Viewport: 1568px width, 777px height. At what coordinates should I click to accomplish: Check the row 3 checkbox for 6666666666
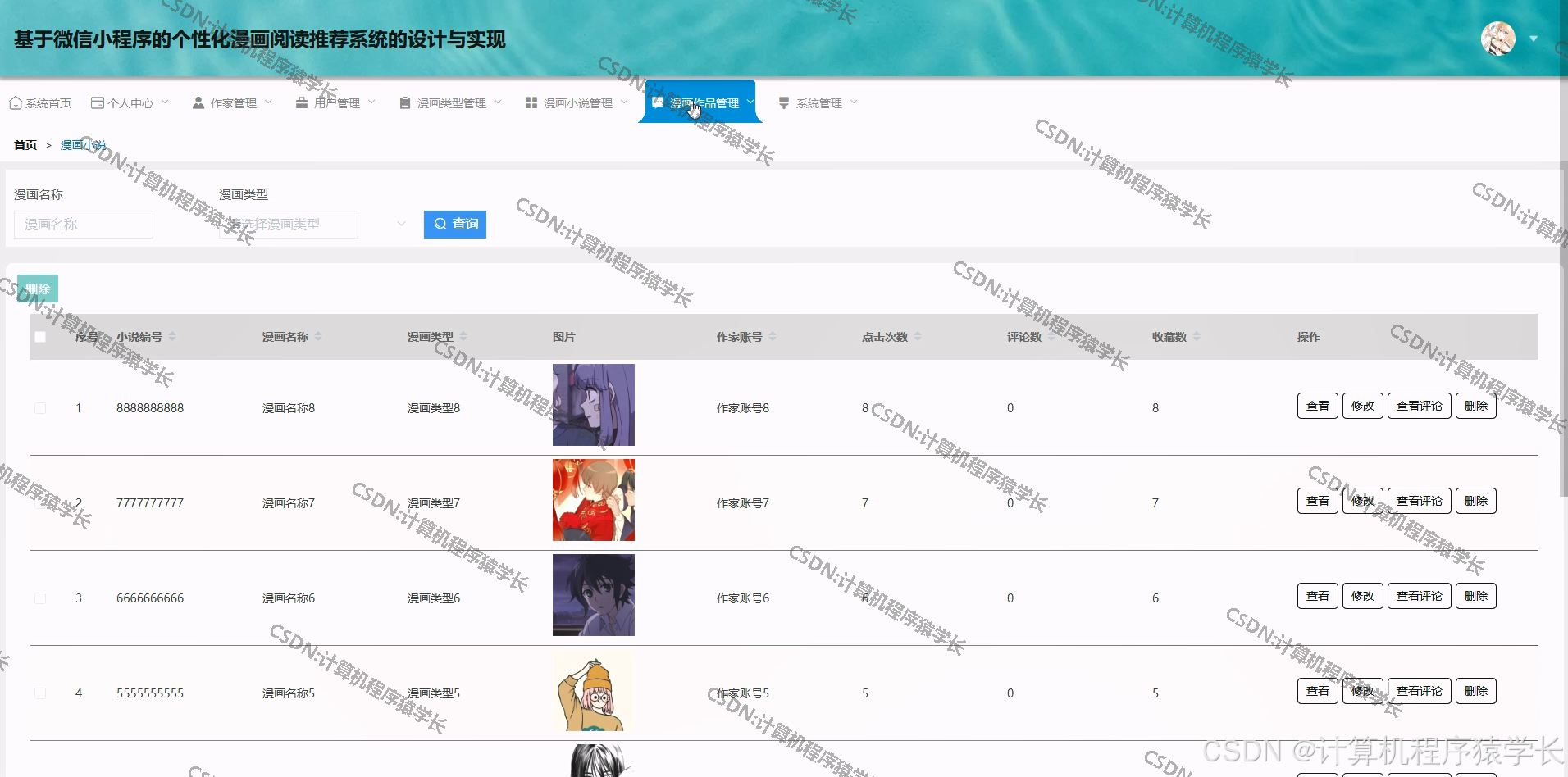pyautogui.click(x=40, y=598)
